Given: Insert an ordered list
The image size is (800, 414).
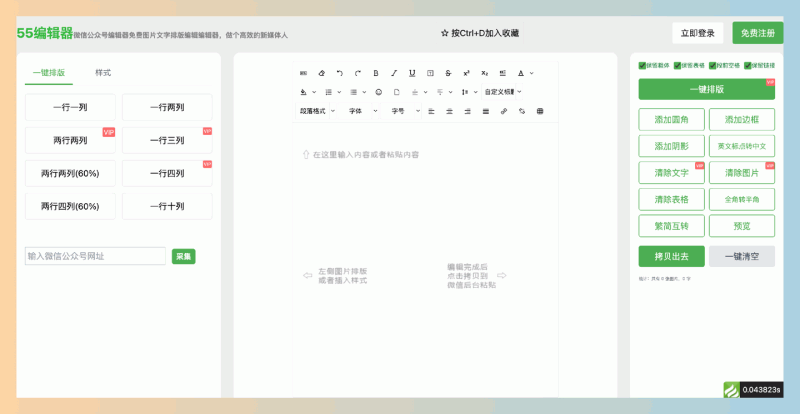Looking at the screenshot, I should coord(329,92).
